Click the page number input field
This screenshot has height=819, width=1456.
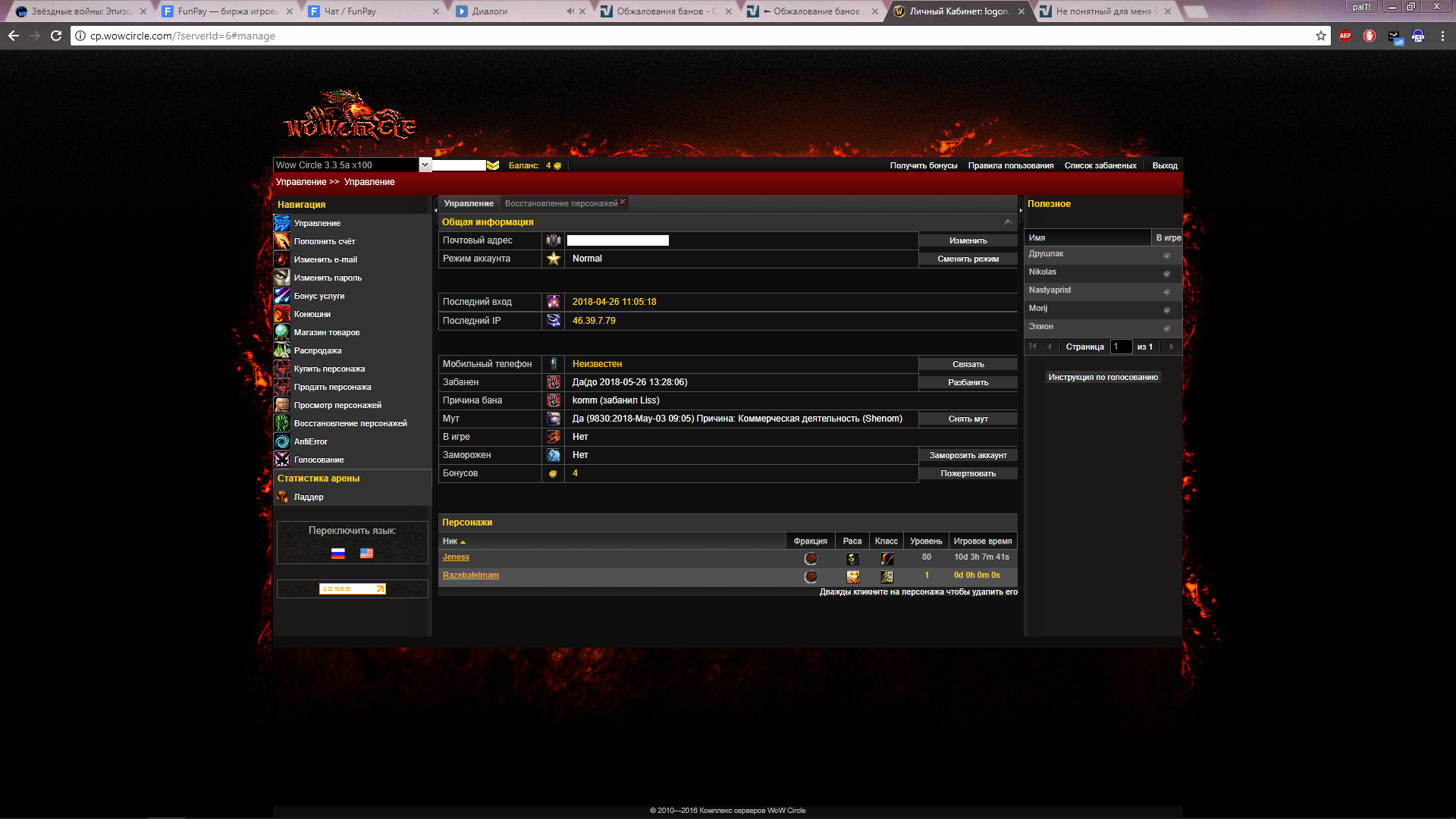click(1121, 347)
